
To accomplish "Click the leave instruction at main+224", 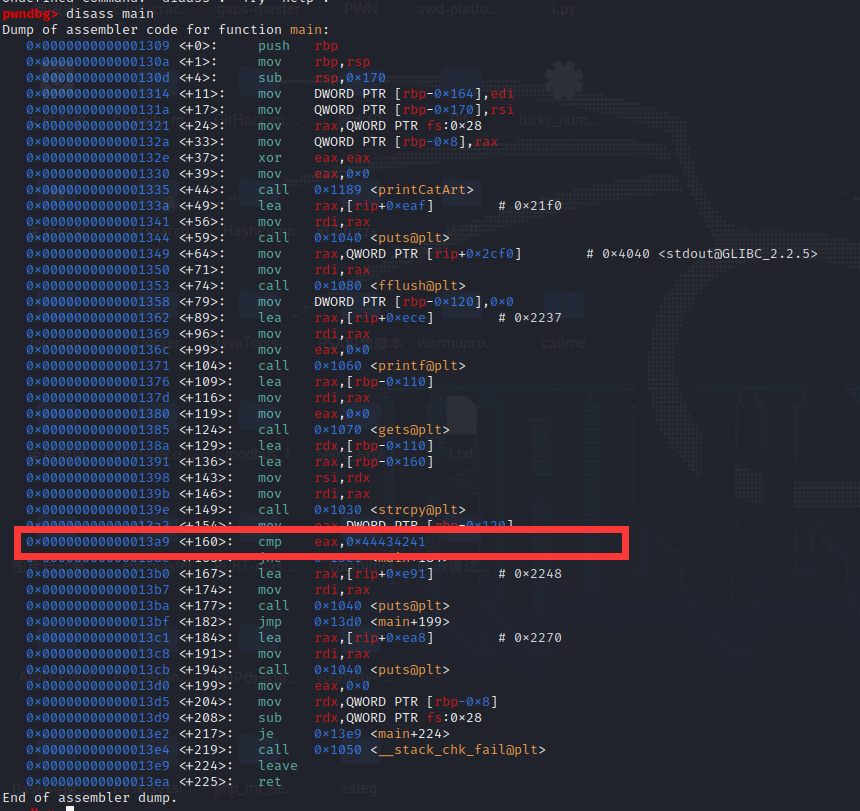I will pos(278,765).
